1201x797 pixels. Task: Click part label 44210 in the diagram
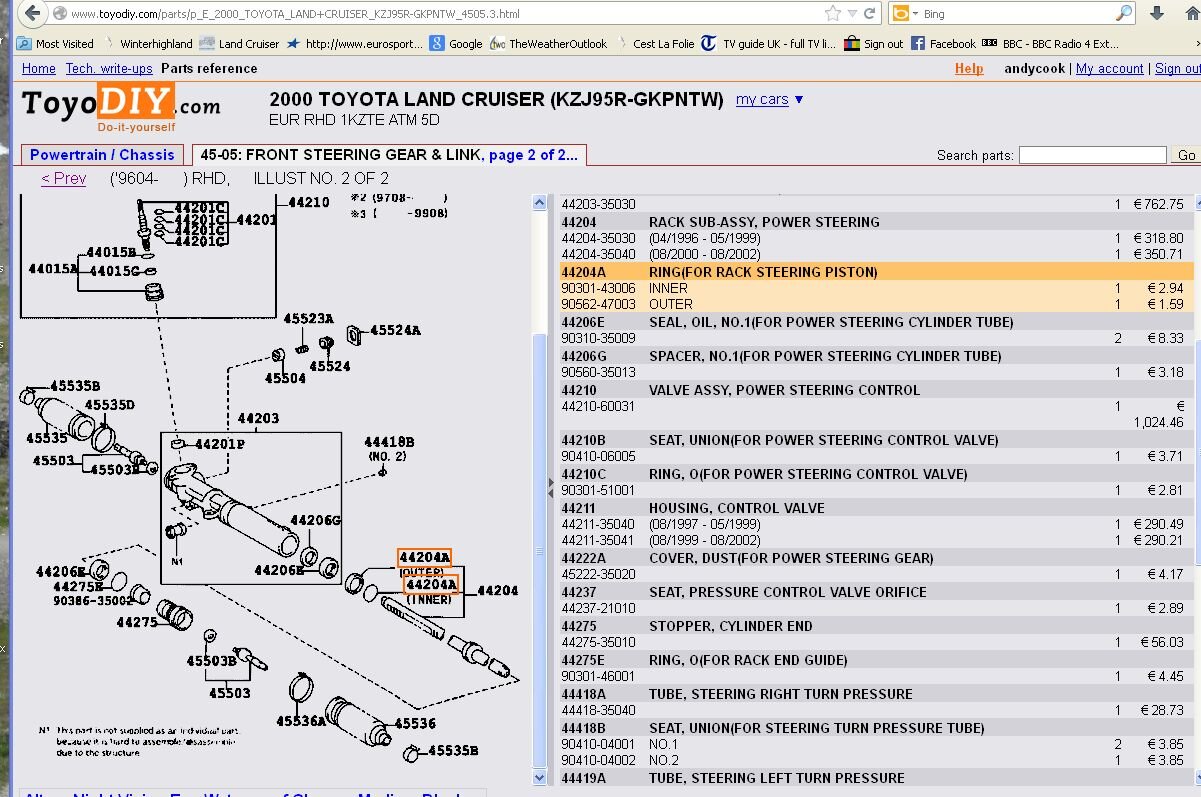[308, 202]
